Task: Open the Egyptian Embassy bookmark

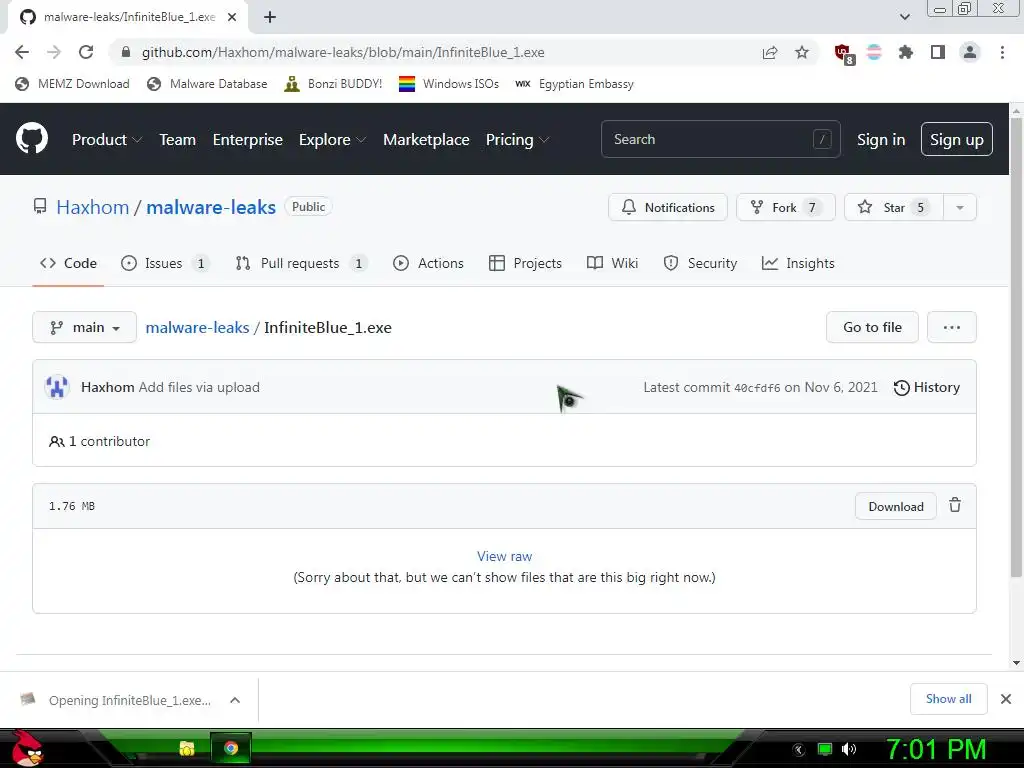Action: pos(574,84)
